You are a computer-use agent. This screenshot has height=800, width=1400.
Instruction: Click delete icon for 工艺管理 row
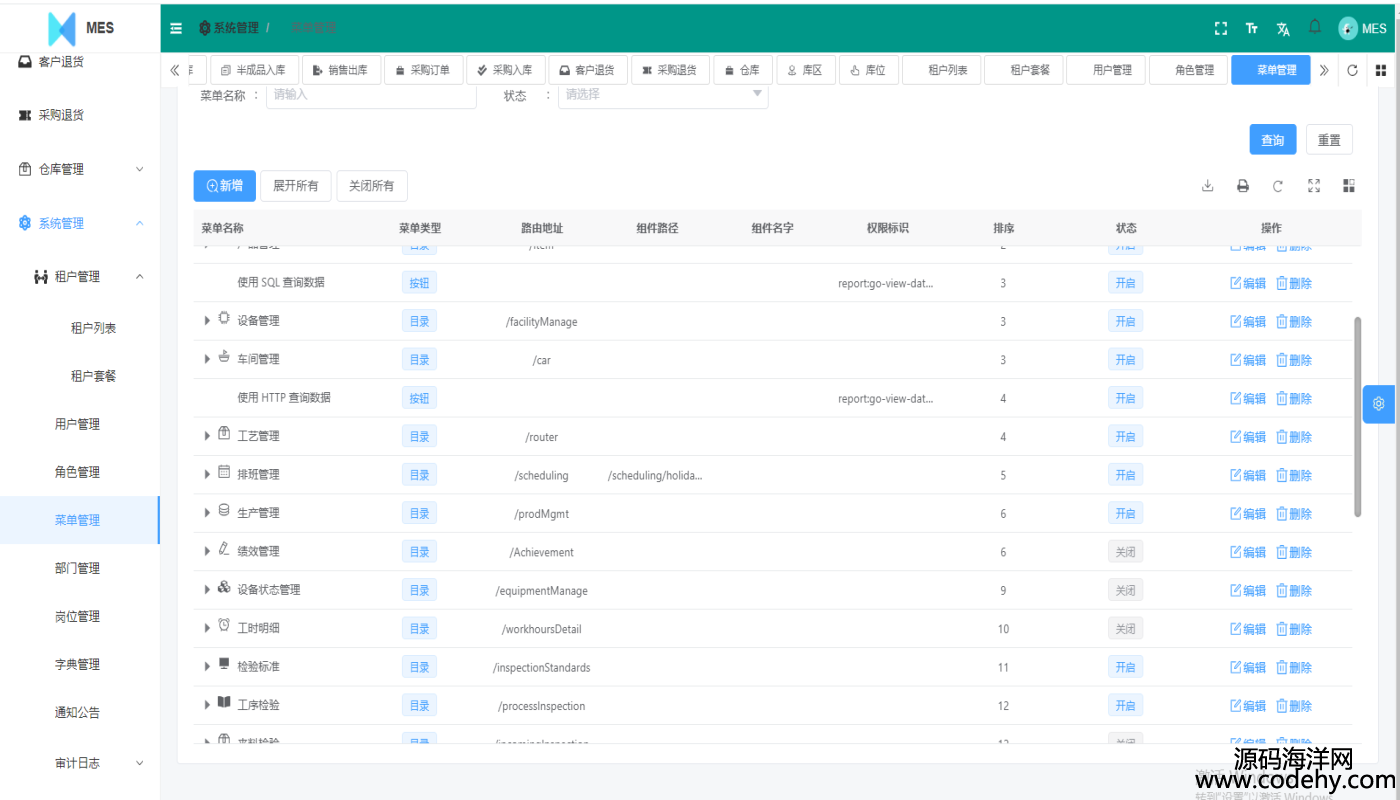coord(1294,437)
